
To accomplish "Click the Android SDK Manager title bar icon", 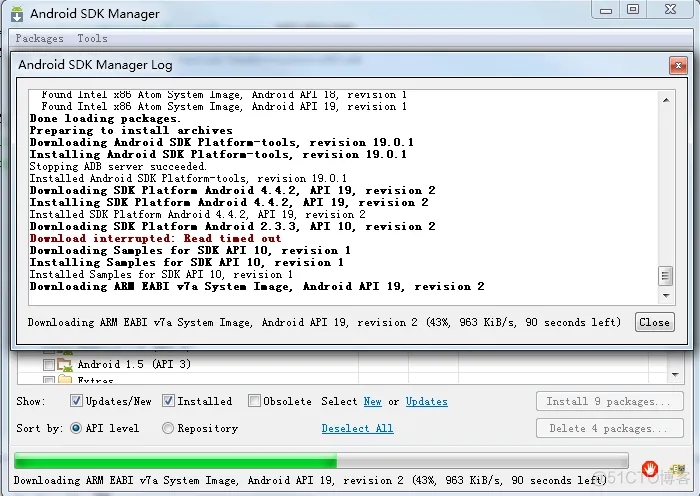I will pos(17,14).
